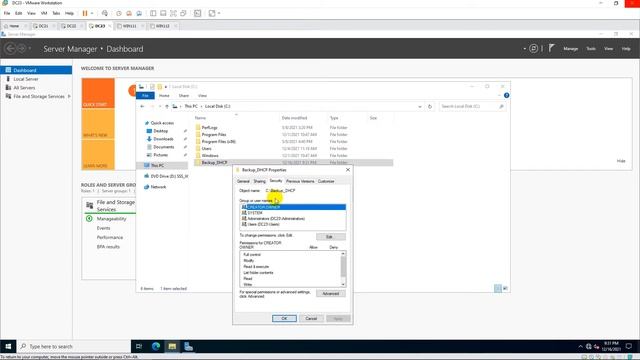Click the VMware take snapshot clock icon

[x=119, y=13]
